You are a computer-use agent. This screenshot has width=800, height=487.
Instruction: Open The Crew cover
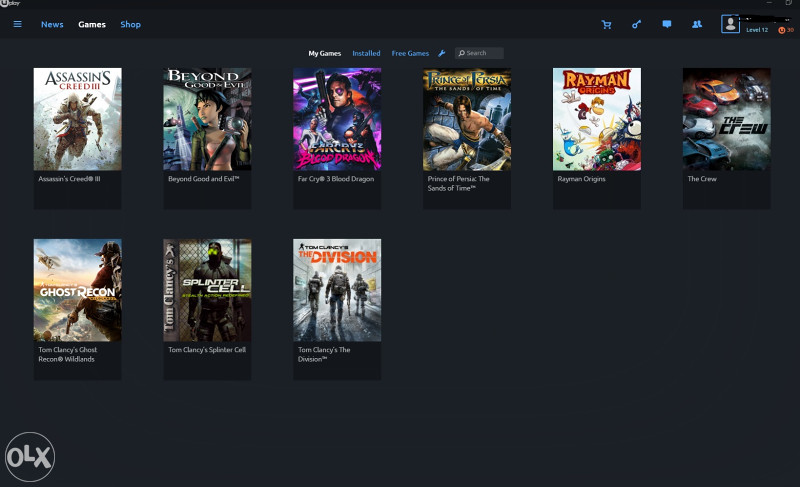pyautogui.click(x=727, y=119)
